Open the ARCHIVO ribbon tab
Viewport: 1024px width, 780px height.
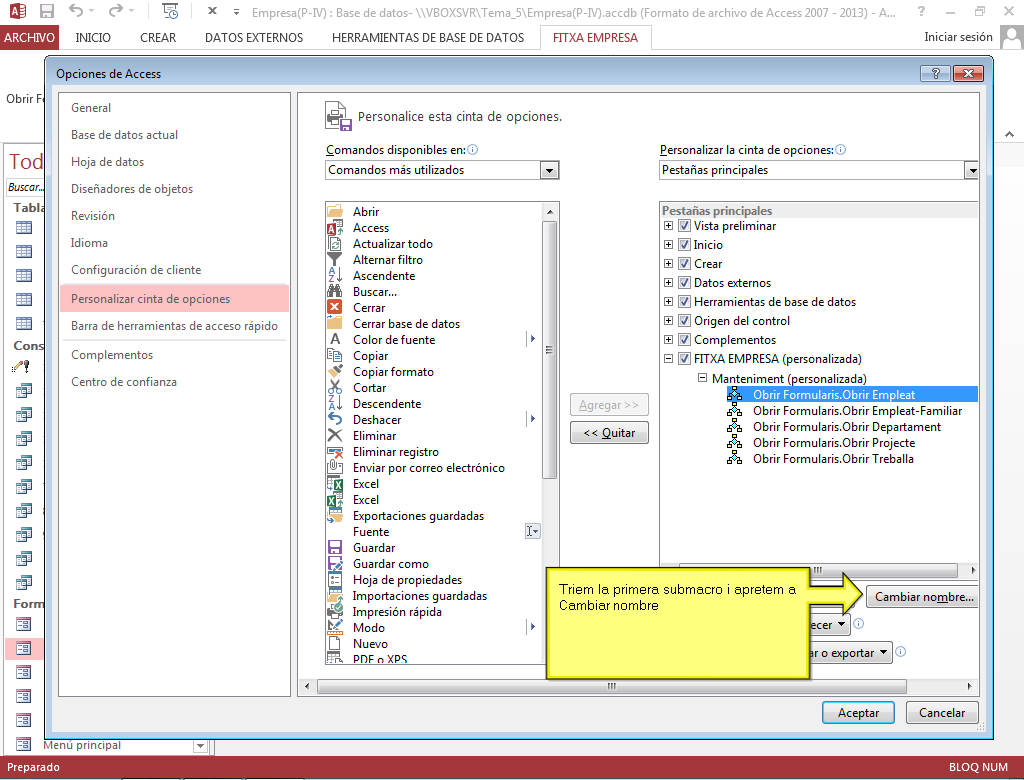click(x=29, y=37)
